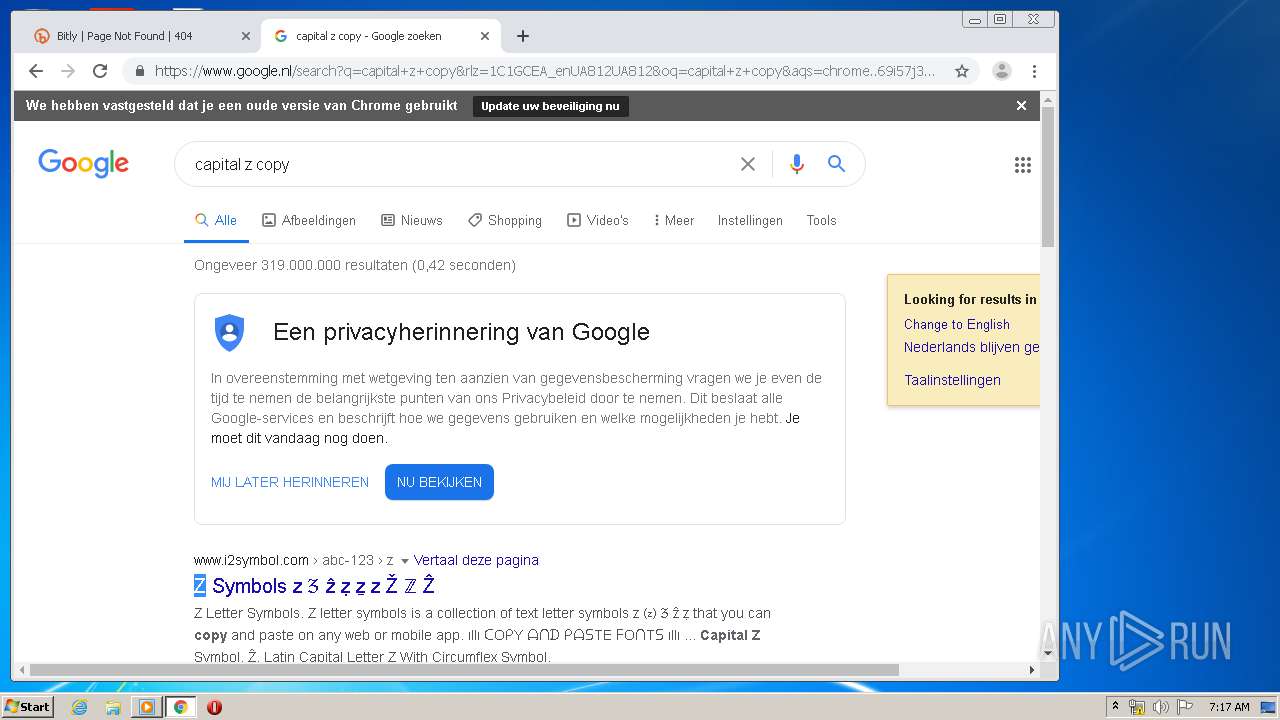Click the action center flag tray icon
Screen dimensions: 1280x720
tap(1185, 707)
